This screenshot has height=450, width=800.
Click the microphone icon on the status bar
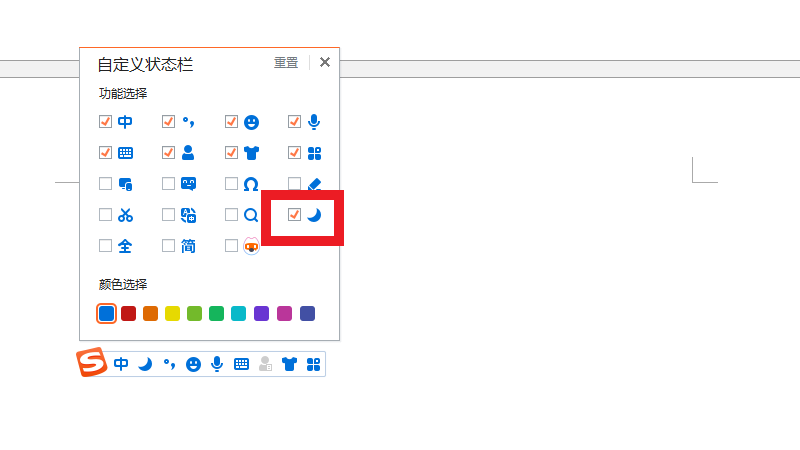click(x=217, y=364)
